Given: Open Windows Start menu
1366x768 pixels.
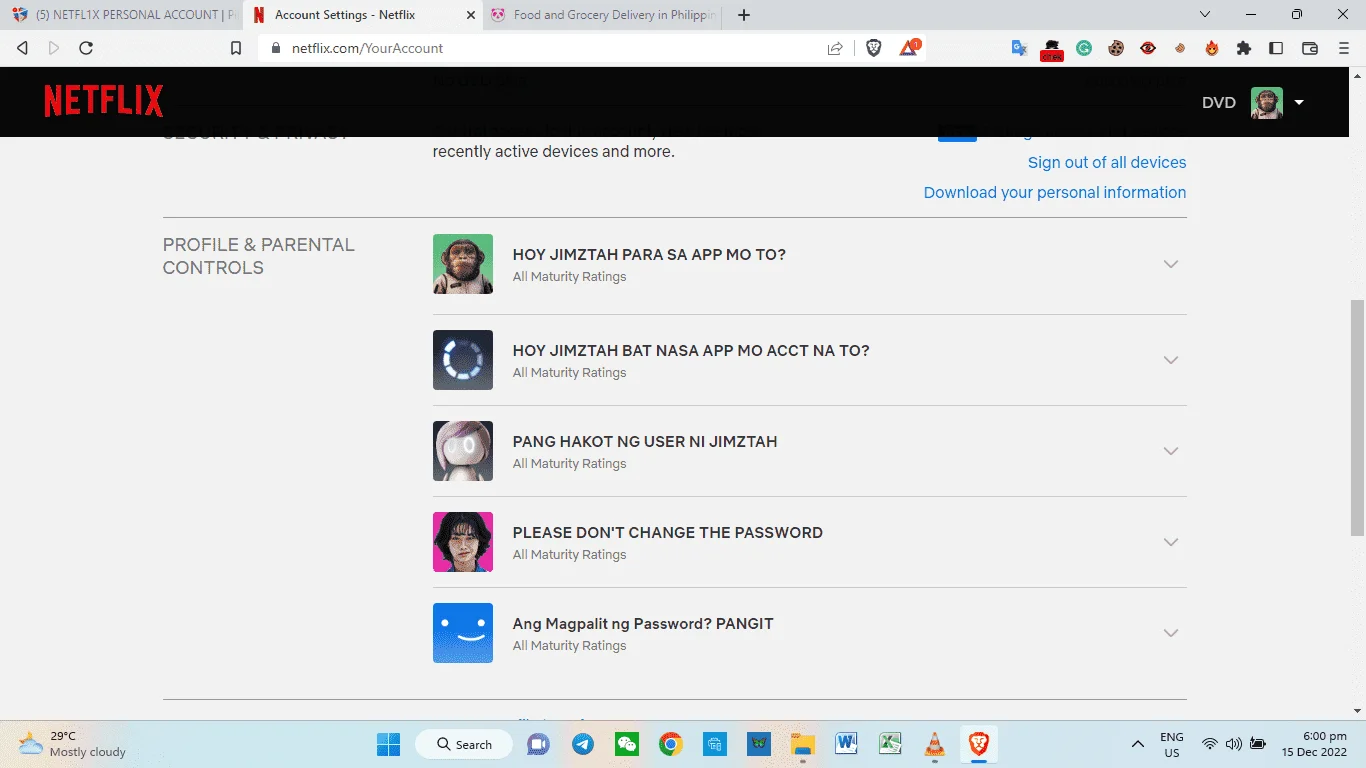Looking at the screenshot, I should (x=389, y=744).
